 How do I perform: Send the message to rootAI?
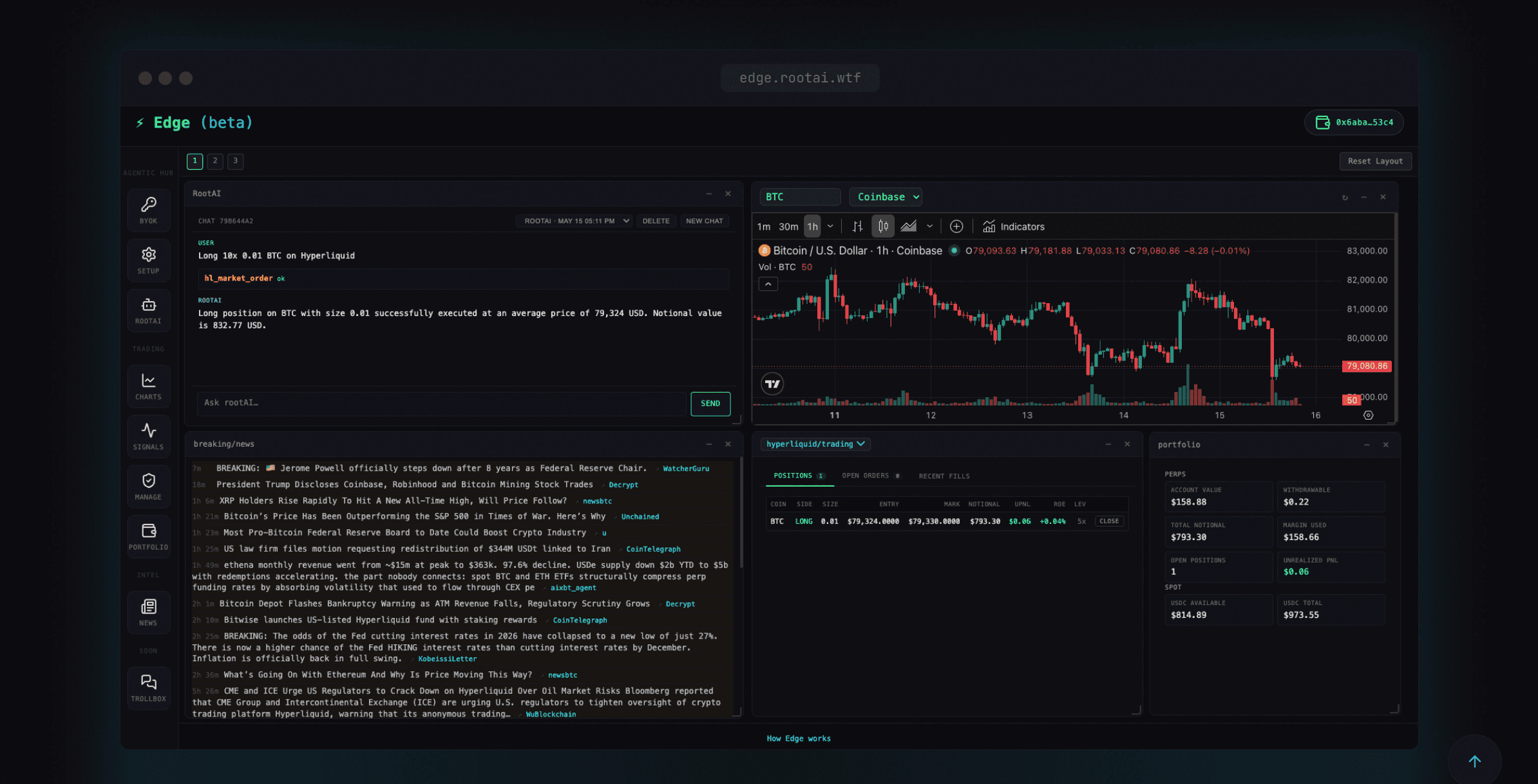tap(710, 404)
